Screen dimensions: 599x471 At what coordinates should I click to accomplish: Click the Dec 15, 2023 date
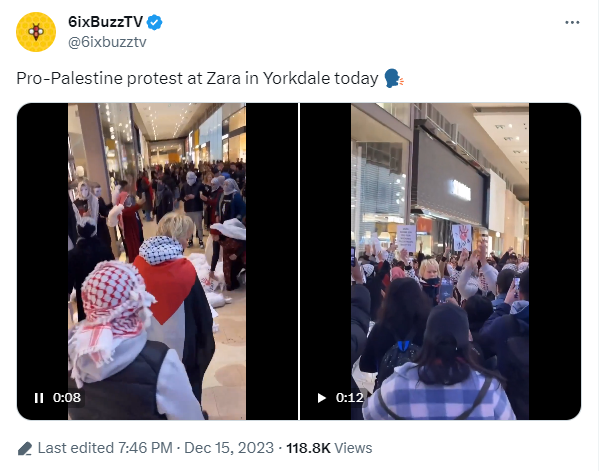[229, 448]
